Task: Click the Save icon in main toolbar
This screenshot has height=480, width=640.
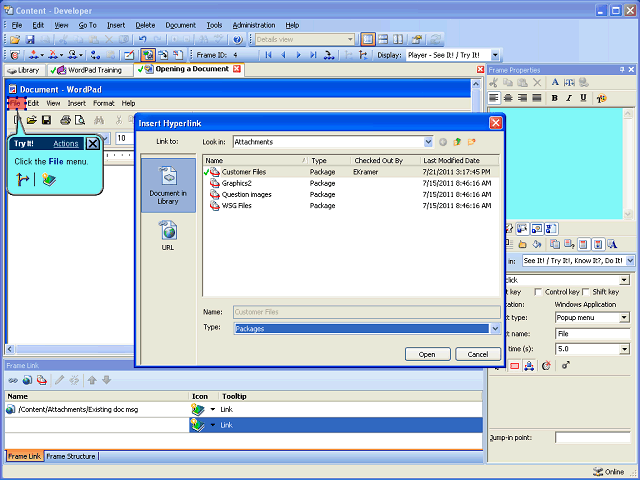Action: (30, 40)
